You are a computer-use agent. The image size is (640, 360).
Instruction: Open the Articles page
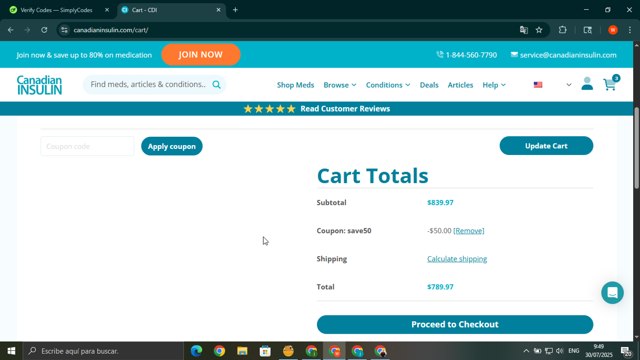coord(460,85)
